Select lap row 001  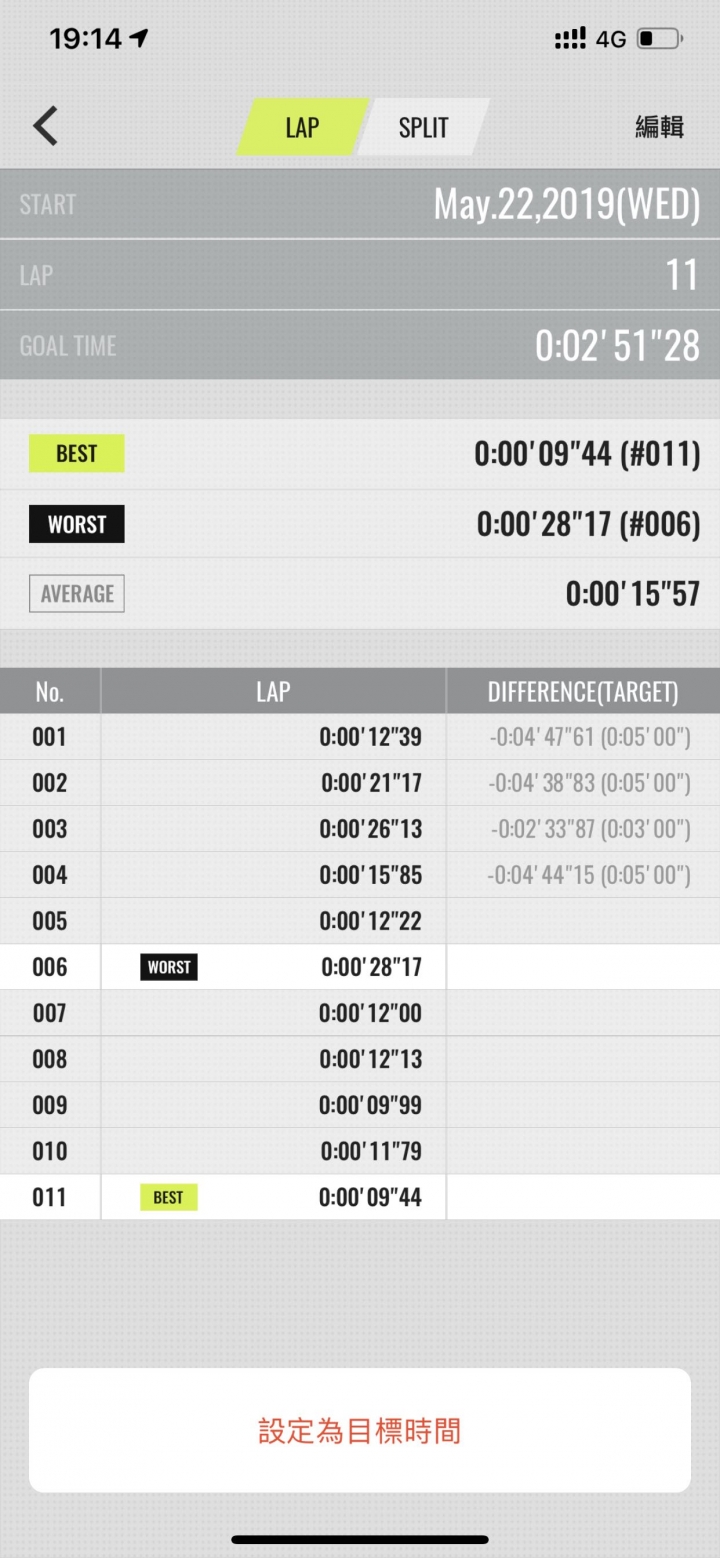tap(360, 737)
